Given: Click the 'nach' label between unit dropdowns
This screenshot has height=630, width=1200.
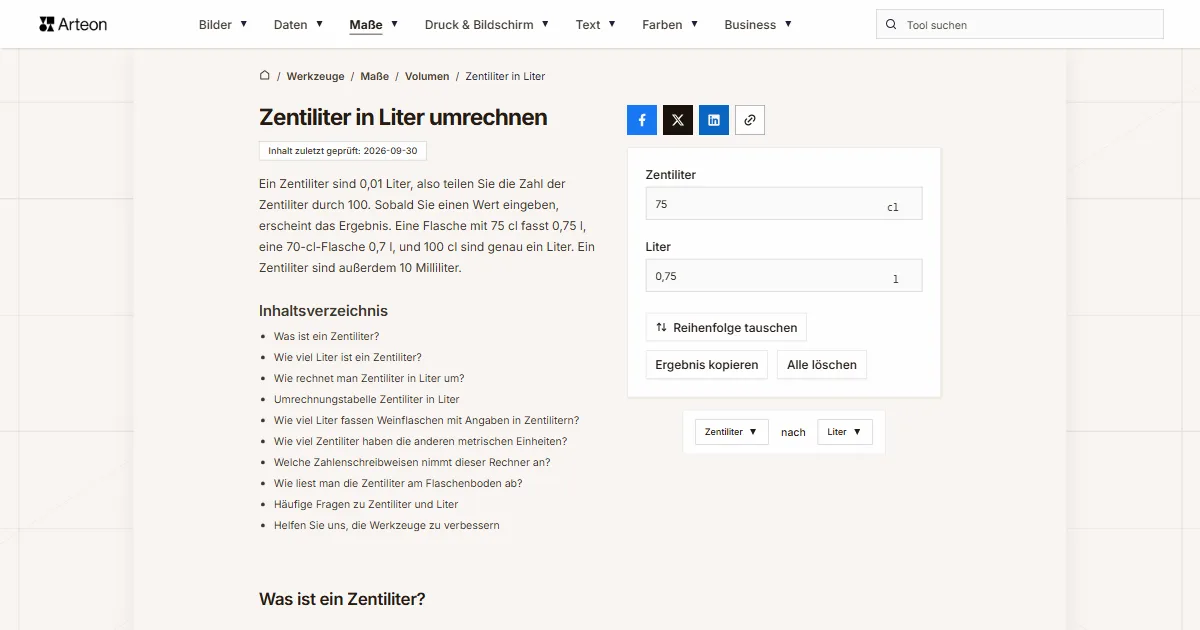Looking at the screenshot, I should [x=793, y=432].
